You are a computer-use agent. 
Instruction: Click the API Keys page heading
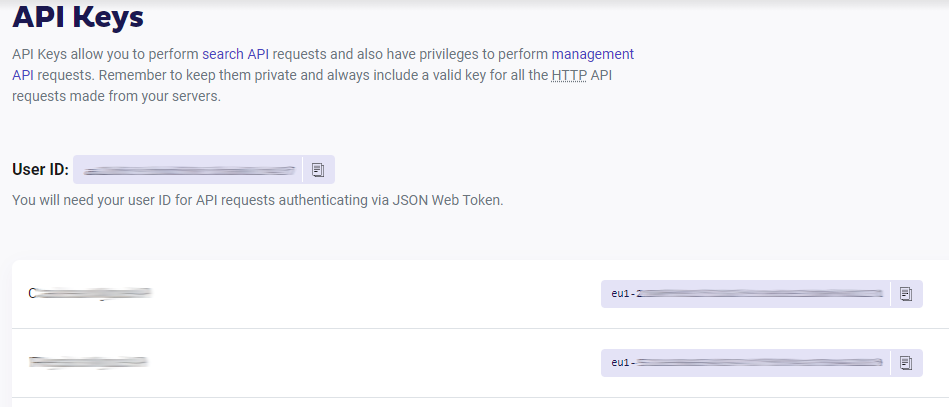tap(78, 17)
